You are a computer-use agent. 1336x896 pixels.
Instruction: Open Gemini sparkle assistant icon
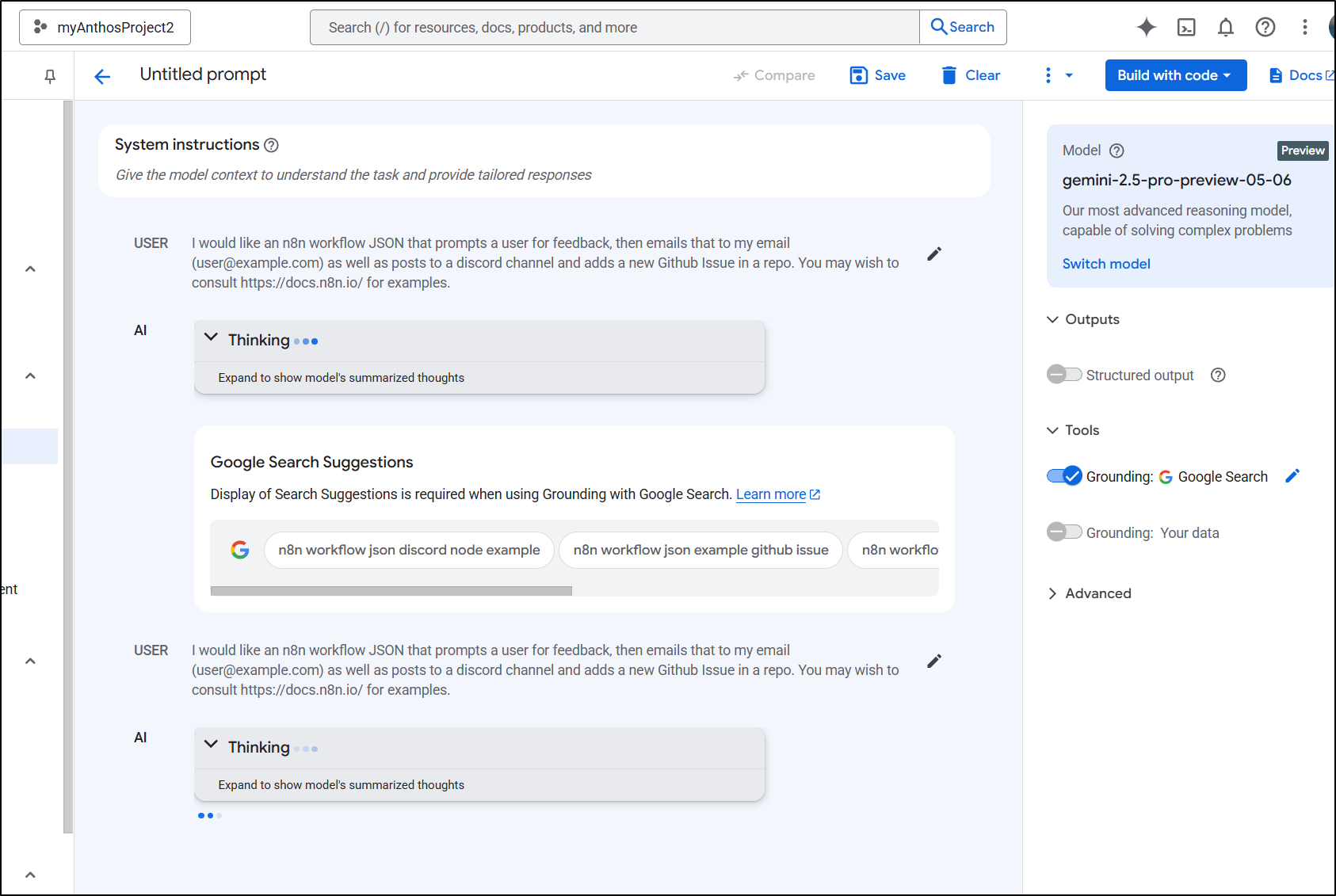coord(1146,27)
